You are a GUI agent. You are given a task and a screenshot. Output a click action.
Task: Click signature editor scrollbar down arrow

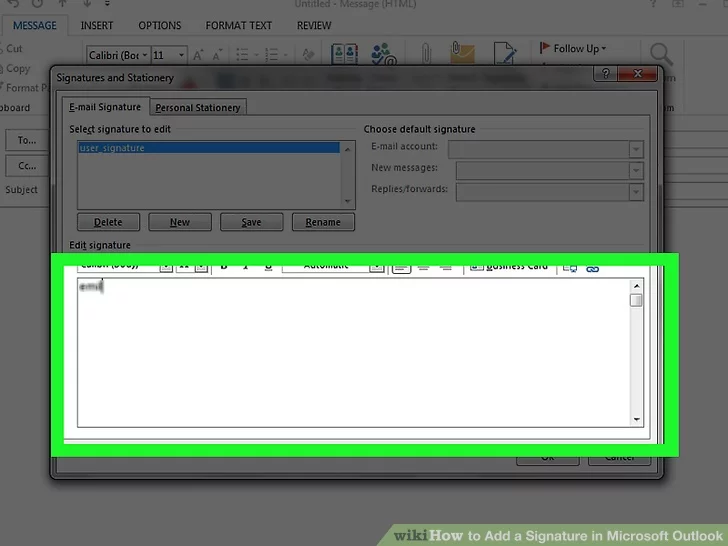[637, 419]
